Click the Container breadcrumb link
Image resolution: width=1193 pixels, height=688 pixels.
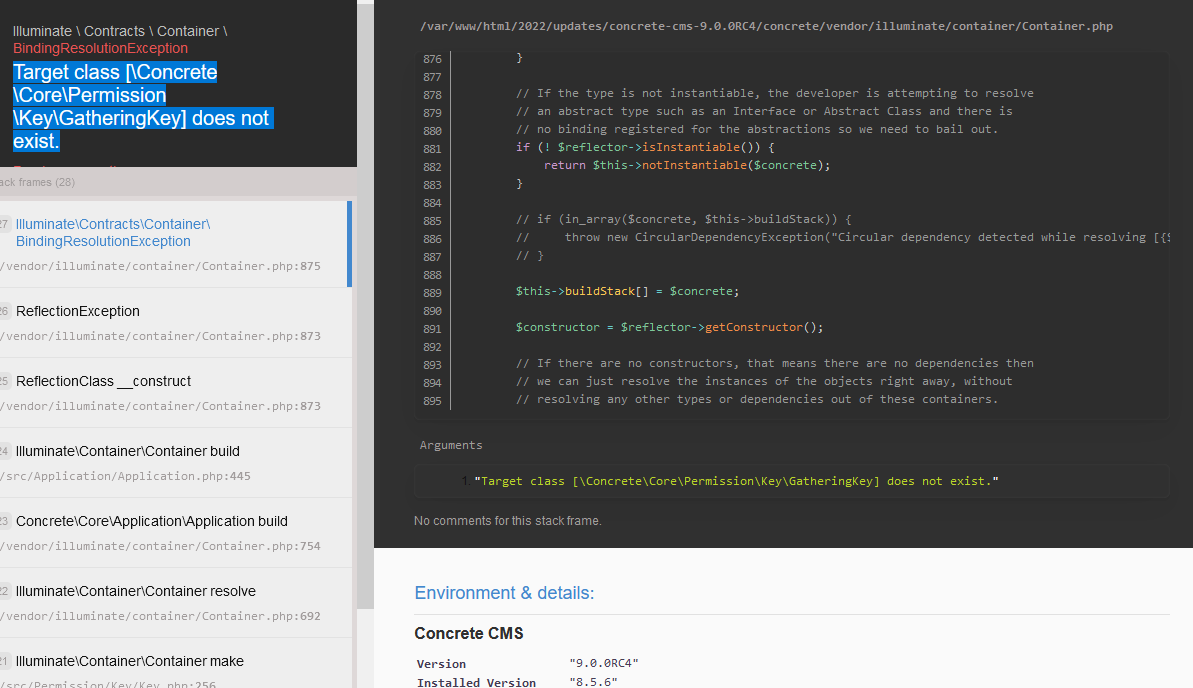click(188, 30)
